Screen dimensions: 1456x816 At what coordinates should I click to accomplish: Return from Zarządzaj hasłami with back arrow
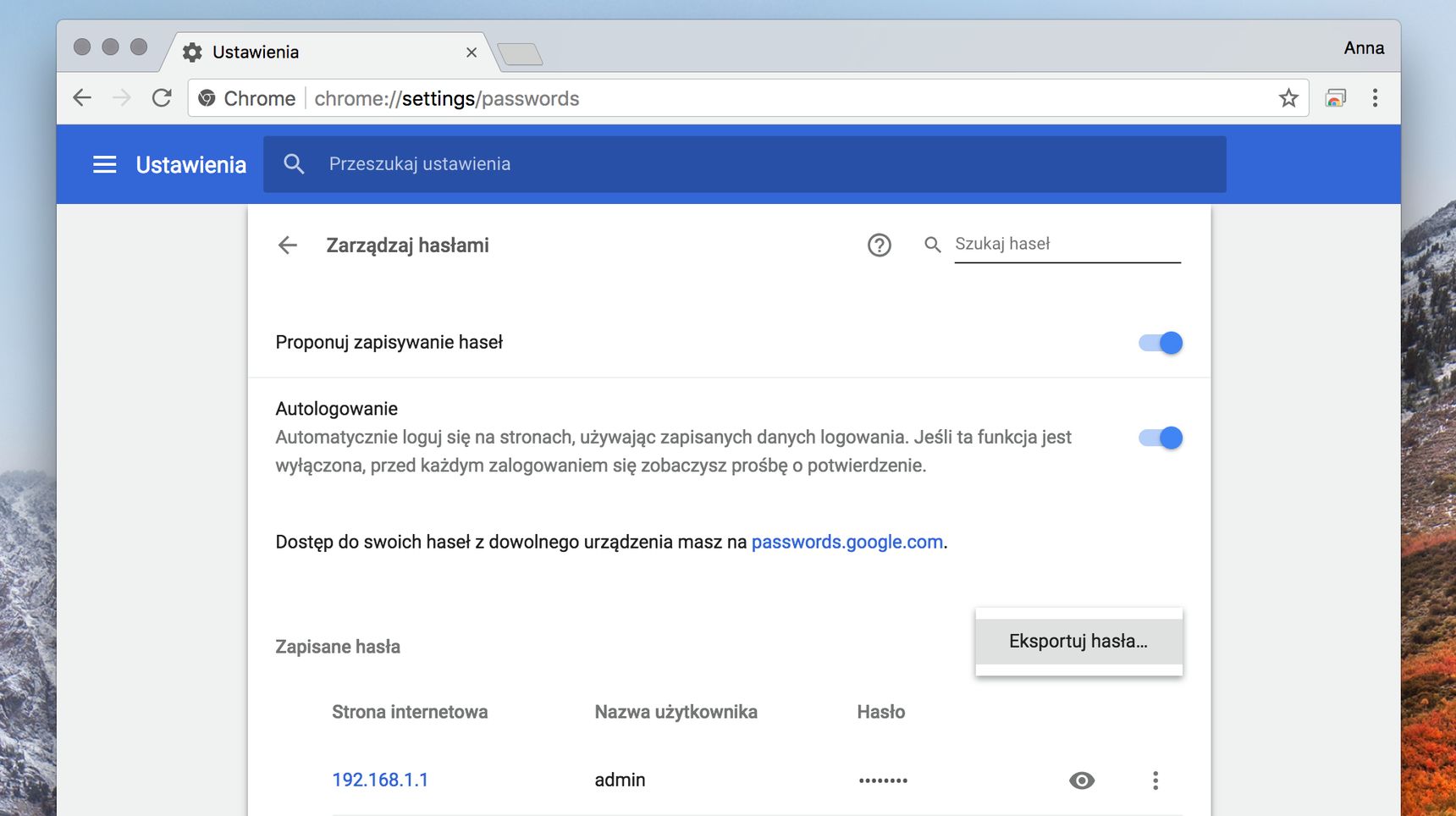[x=288, y=245]
